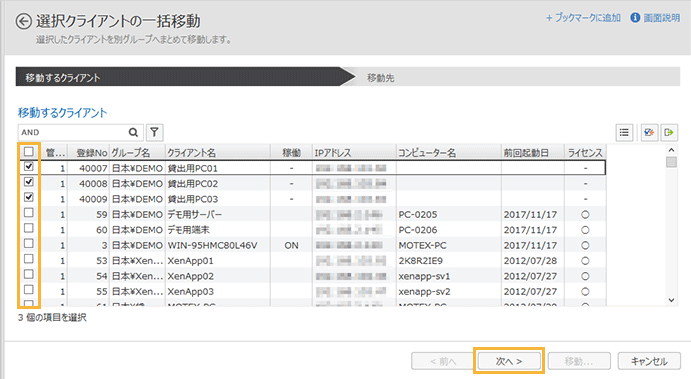Open the filter funnel icon
The width and height of the screenshot is (691, 379).
point(154,132)
